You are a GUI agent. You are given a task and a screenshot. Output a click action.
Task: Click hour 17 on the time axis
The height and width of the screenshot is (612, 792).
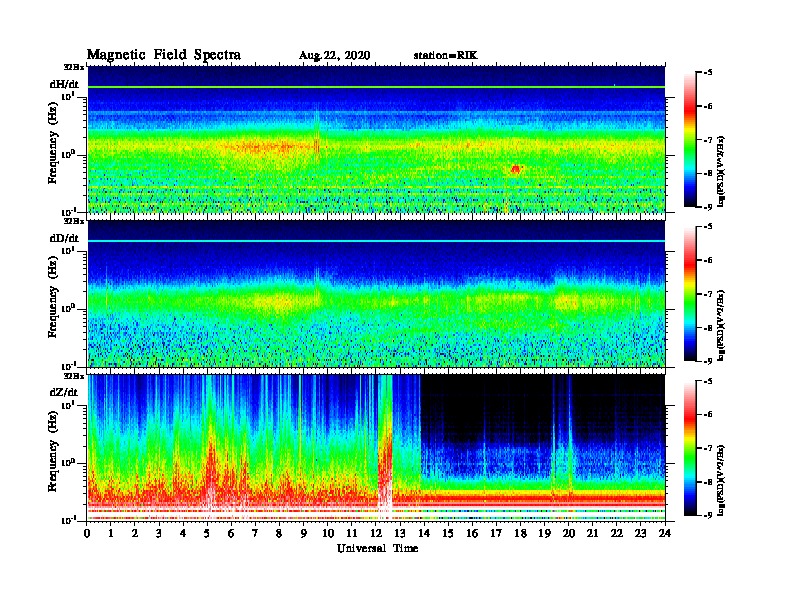coord(497,533)
